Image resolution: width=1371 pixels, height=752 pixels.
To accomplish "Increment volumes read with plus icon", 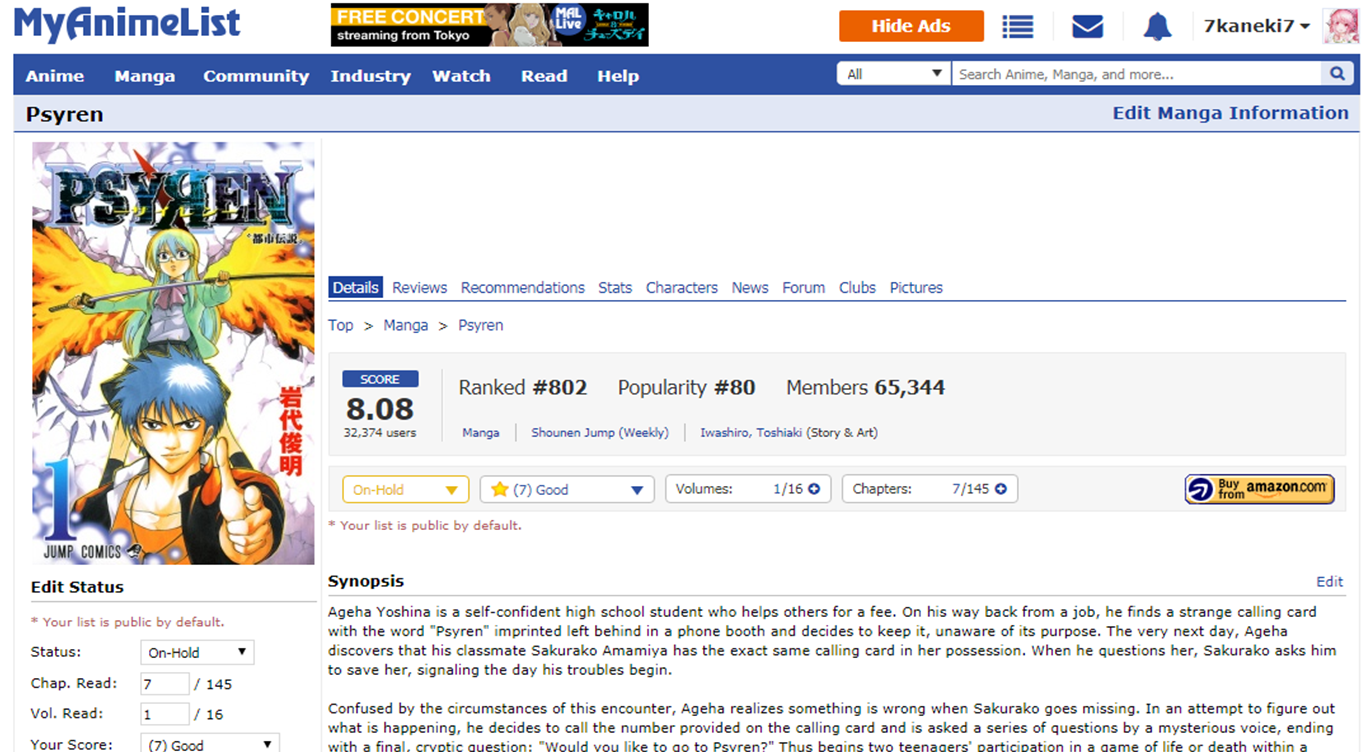I will pos(814,489).
